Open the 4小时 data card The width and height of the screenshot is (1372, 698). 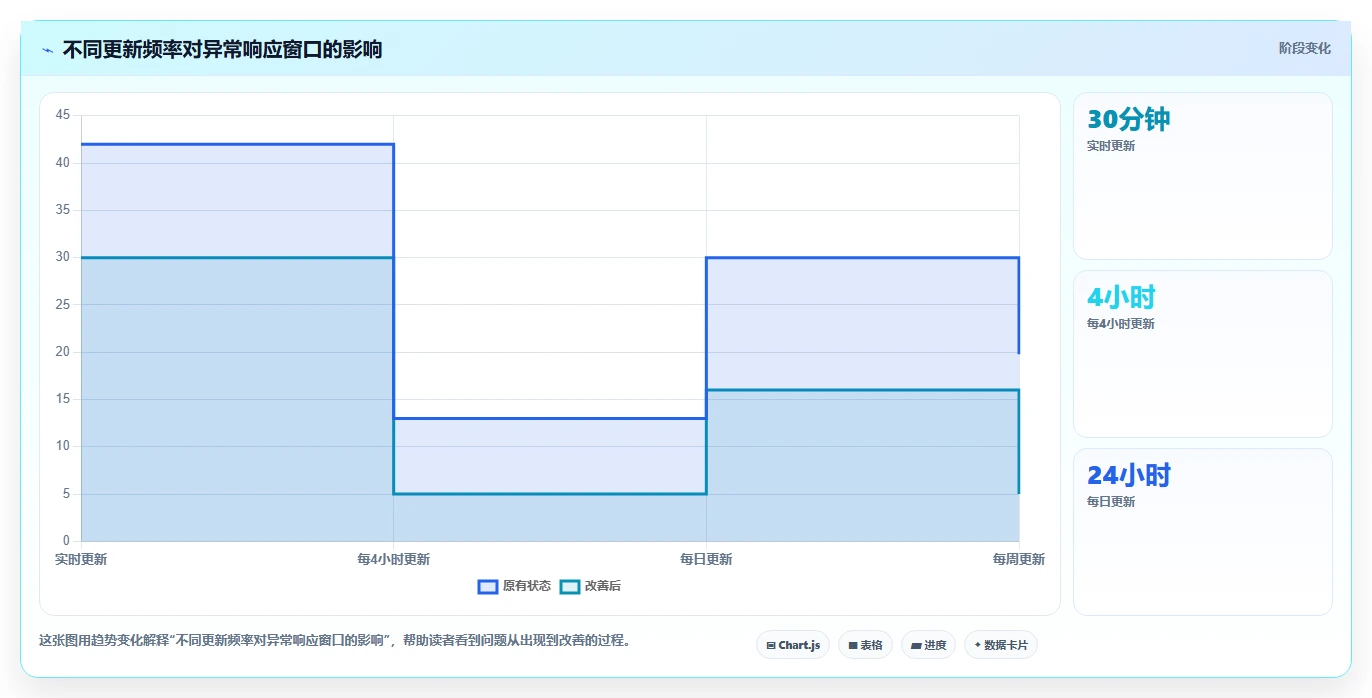point(1203,354)
